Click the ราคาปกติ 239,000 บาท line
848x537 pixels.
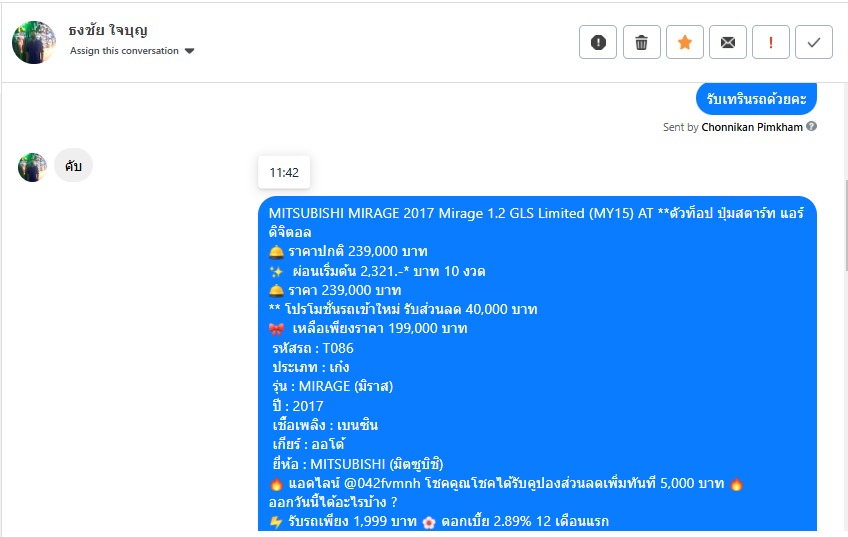click(348, 251)
